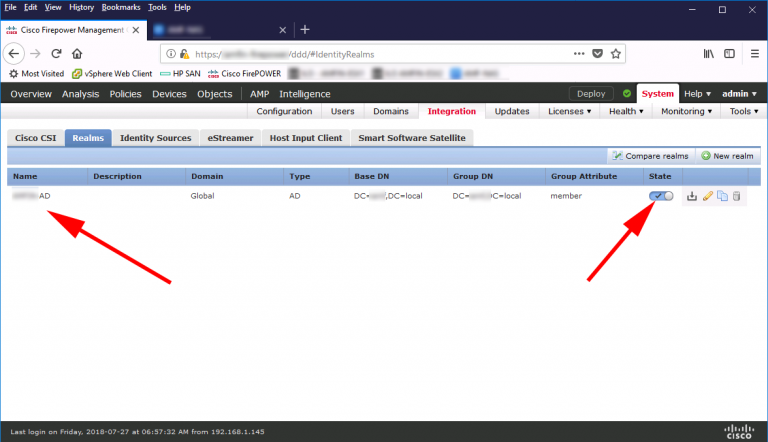Click the padlock warning icon in URL bar

click(184, 54)
